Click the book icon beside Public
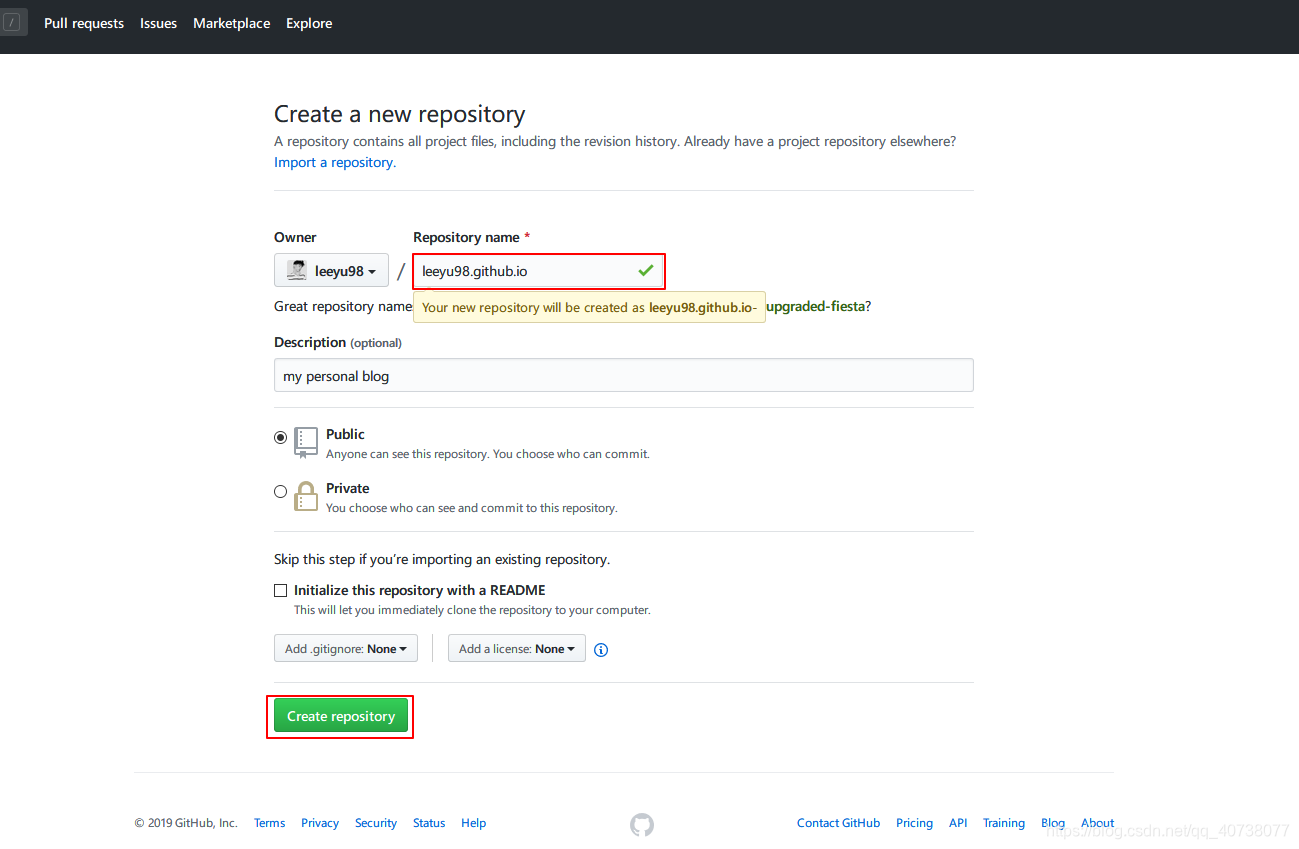Image resolution: width=1299 pixels, height=849 pixels. click(x=306, y=442)
